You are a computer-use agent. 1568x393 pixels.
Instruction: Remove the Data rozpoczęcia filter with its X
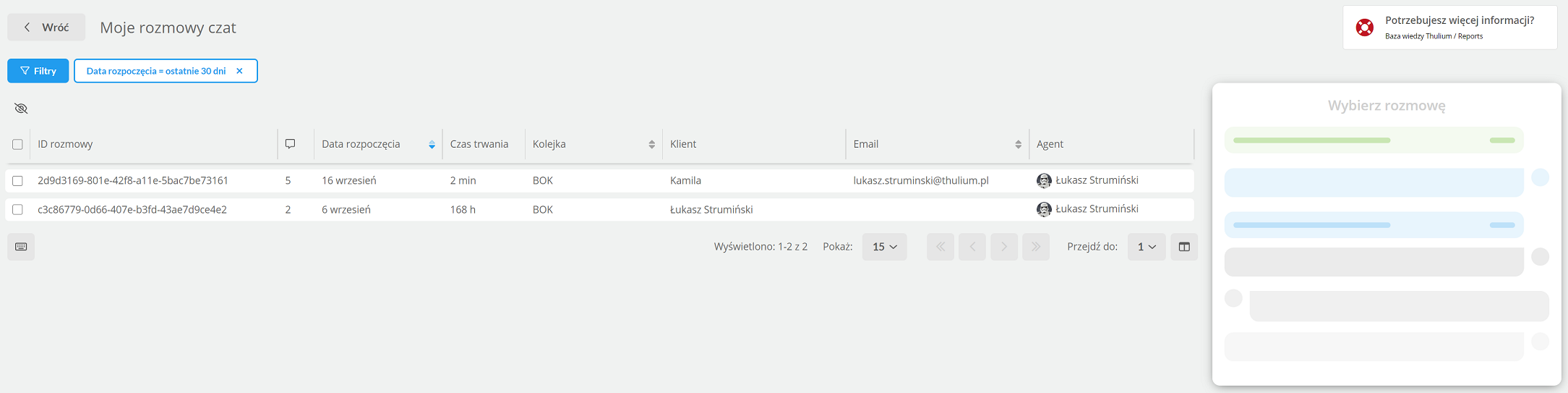[239, 71]
